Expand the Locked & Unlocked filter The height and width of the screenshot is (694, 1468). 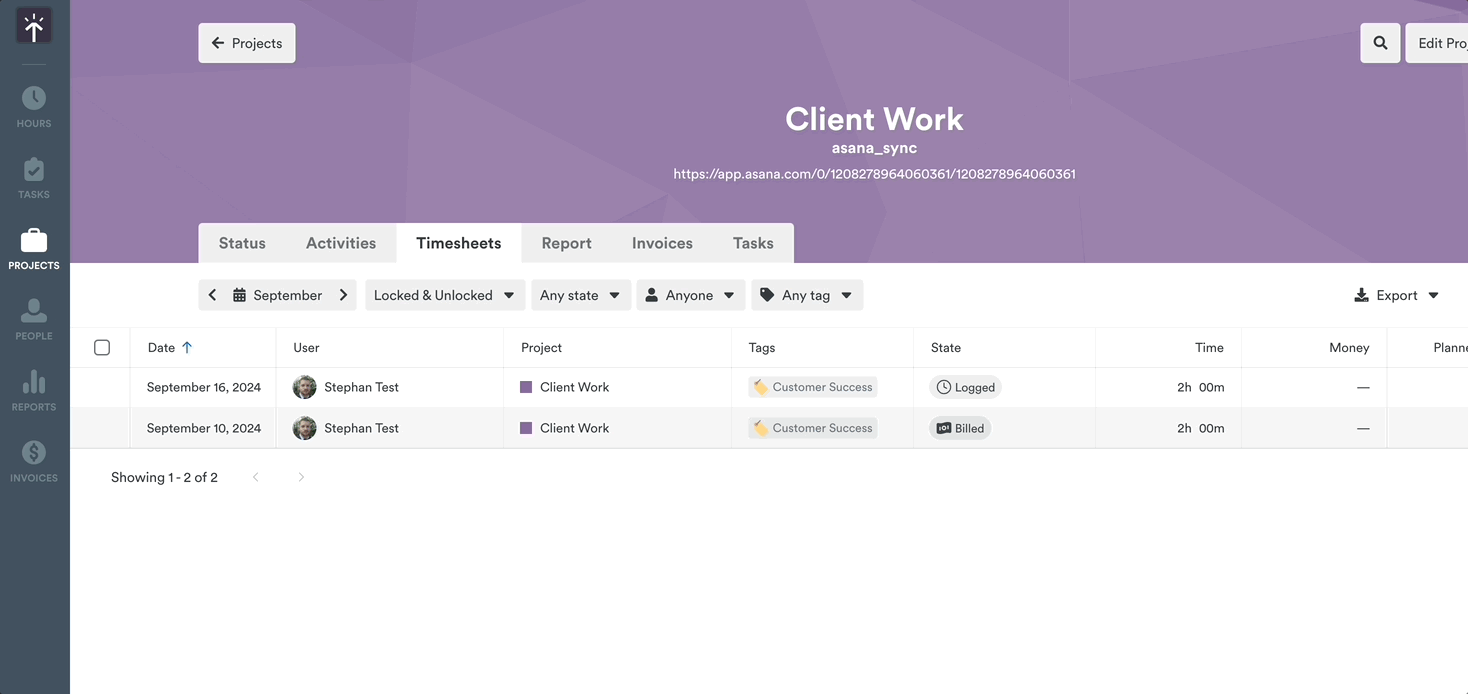pos(444,295)
